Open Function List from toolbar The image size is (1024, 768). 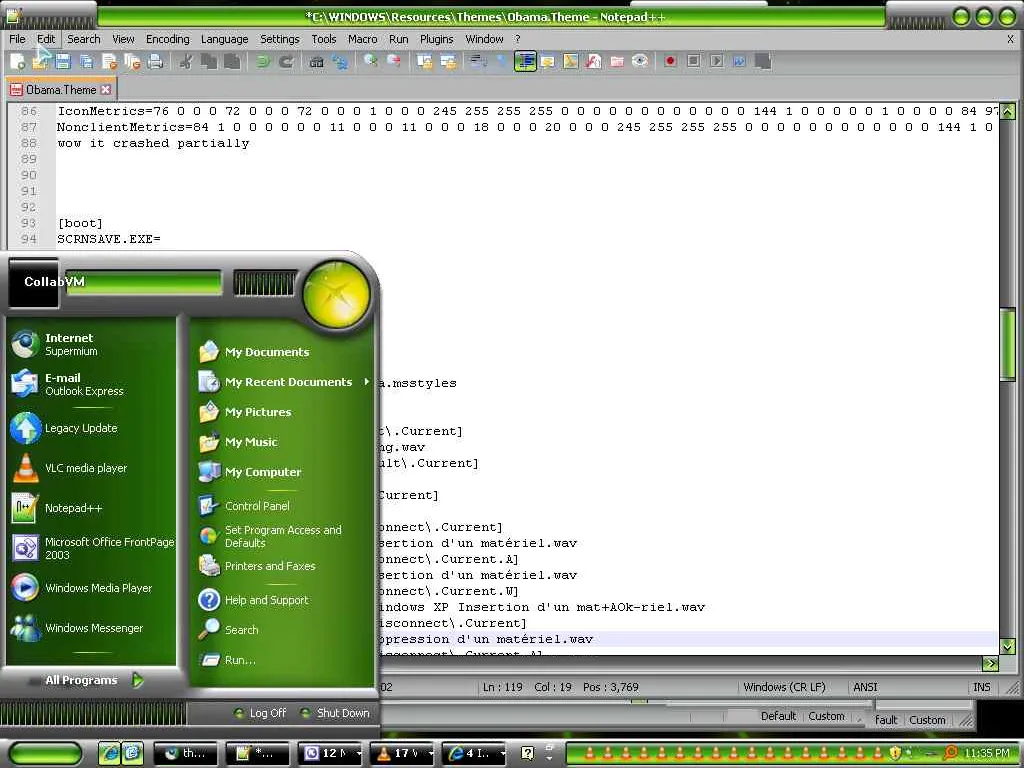[594, 61]
